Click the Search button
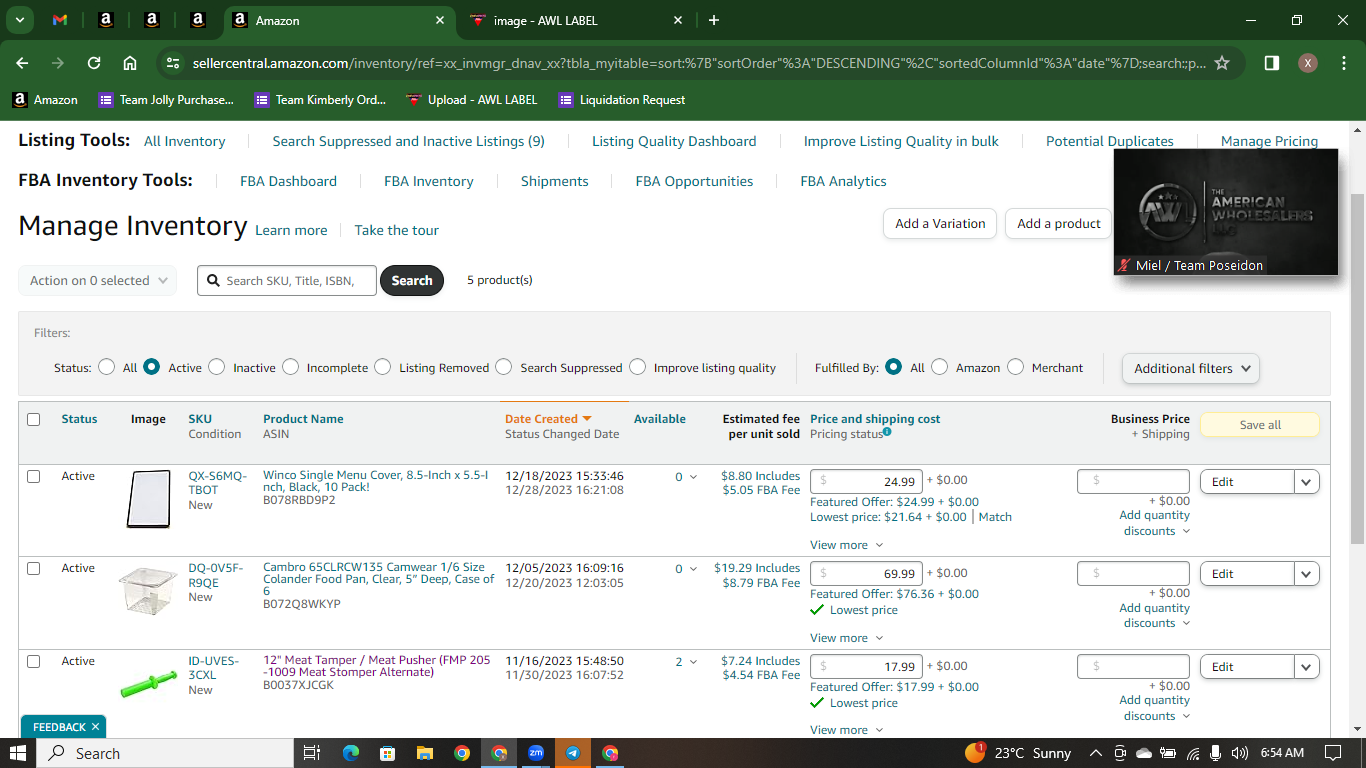 412,281
